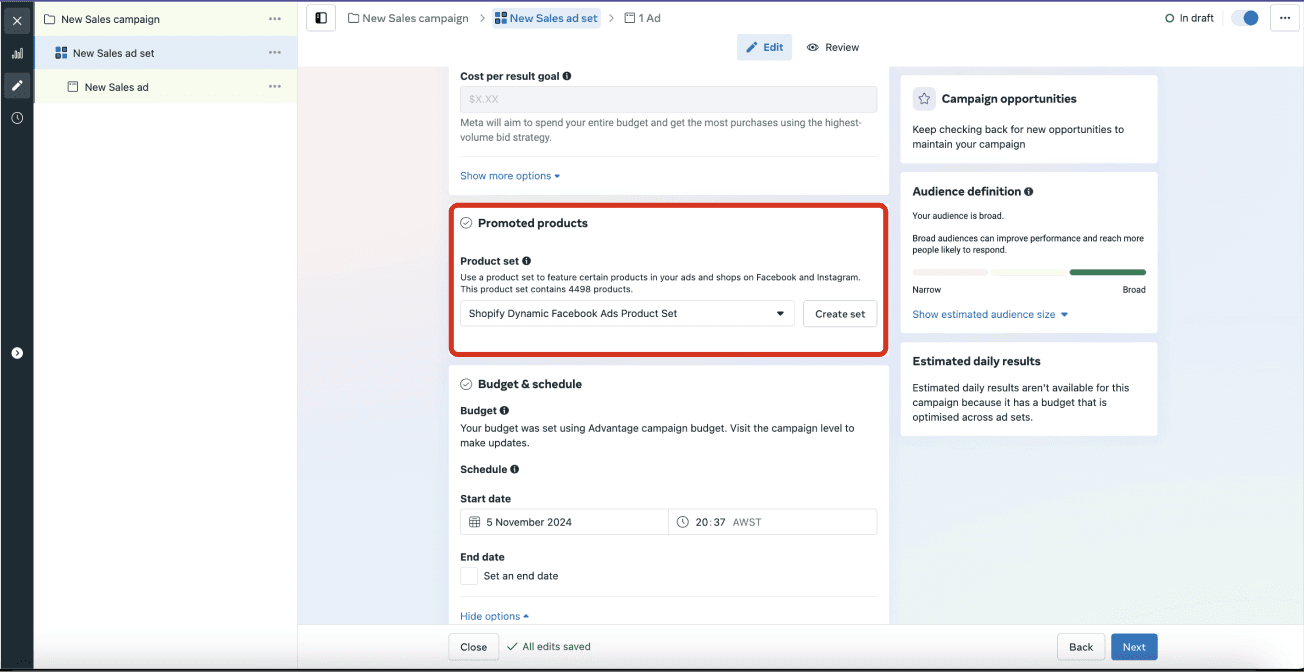Check the Set an end date checkbox
The image size is (1304, 672).
point(469,576)
